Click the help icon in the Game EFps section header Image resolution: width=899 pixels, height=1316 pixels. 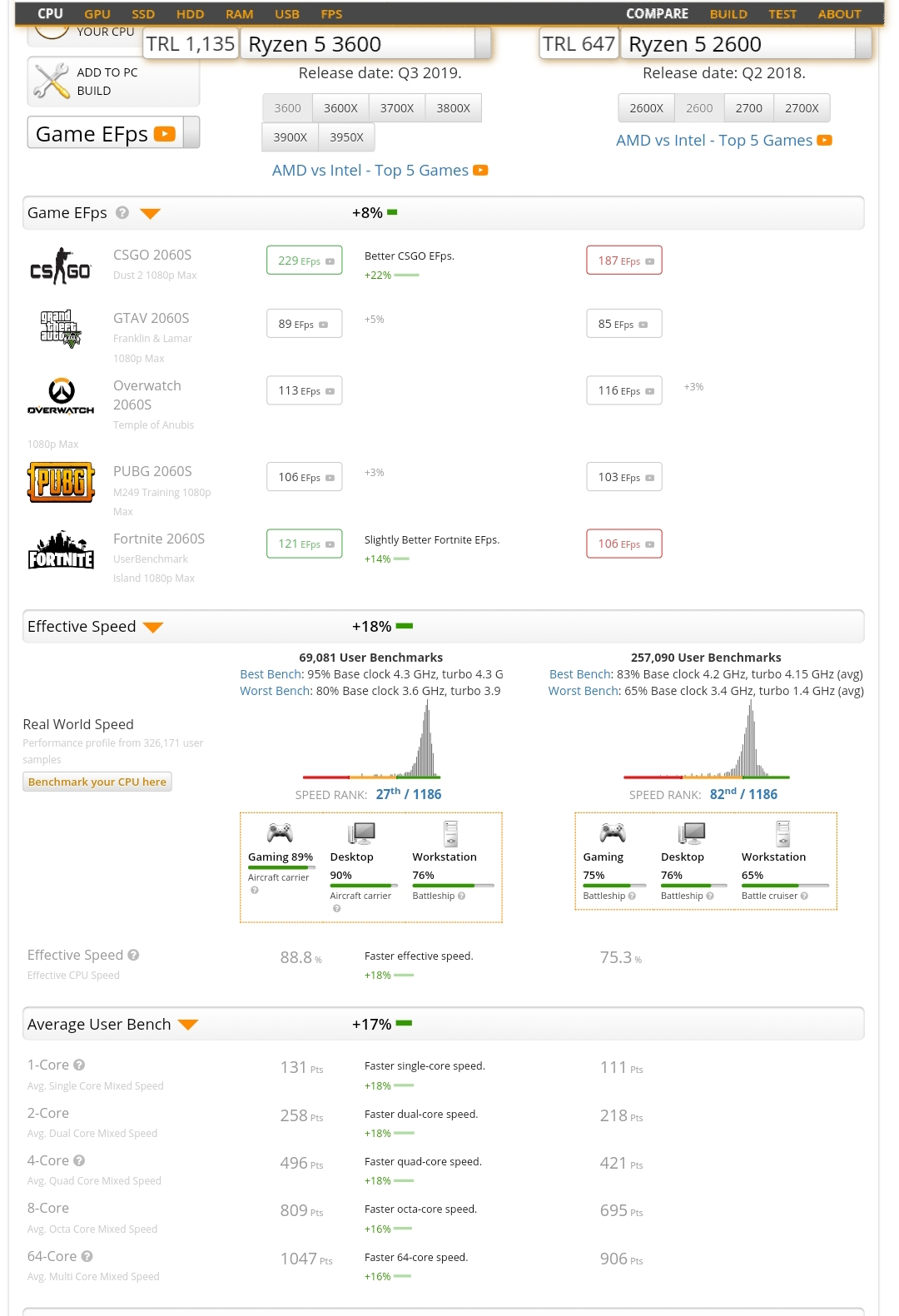[x=122, y=212]
